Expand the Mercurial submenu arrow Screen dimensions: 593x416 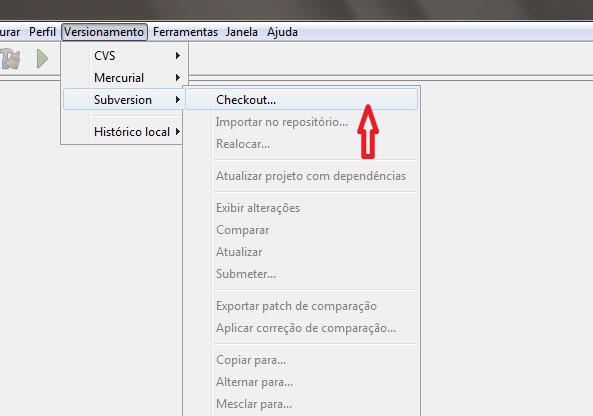[177, 78]
